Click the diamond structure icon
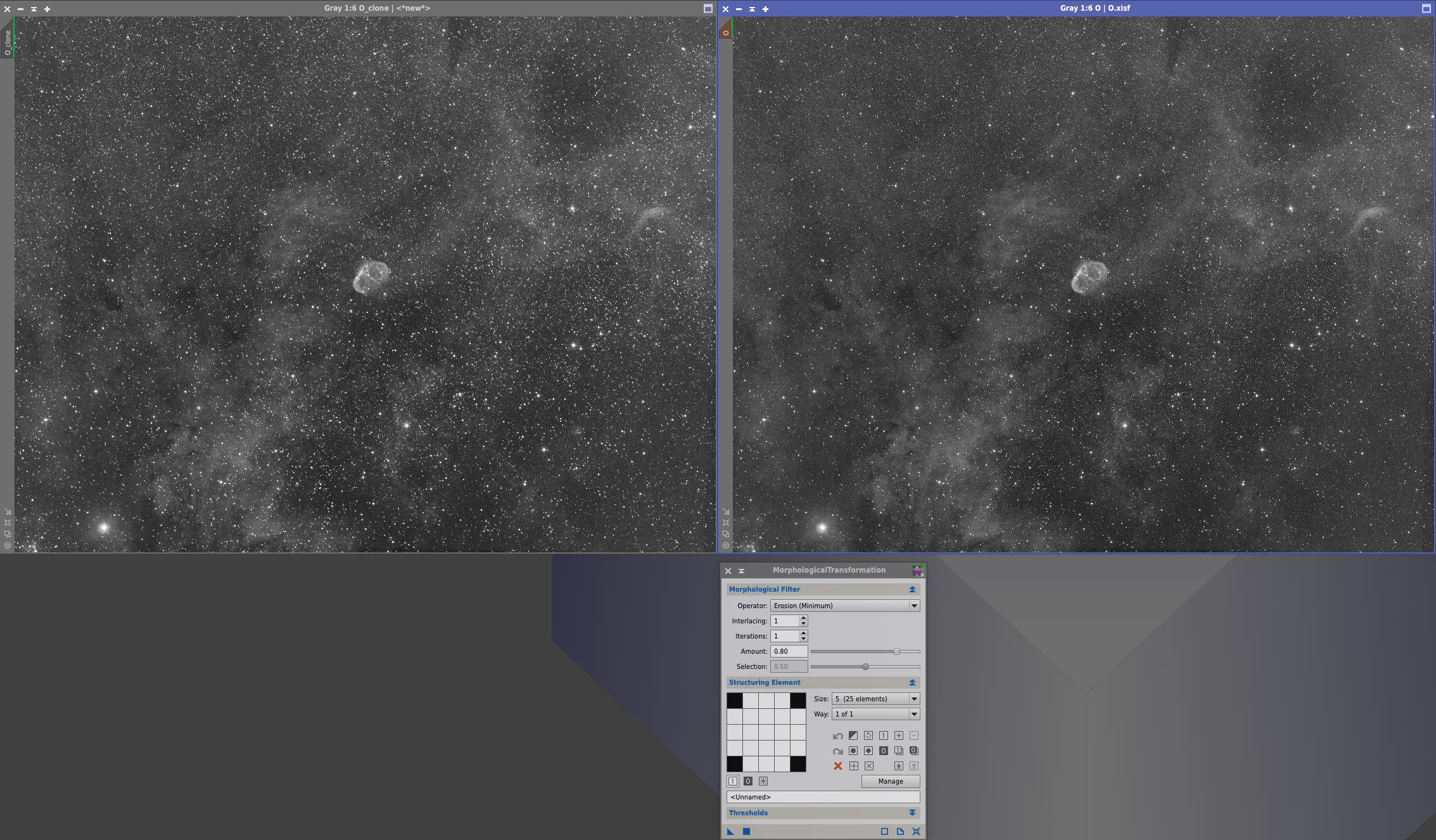The height and width of the screenshot is (840, 1436). pos(868,751)
